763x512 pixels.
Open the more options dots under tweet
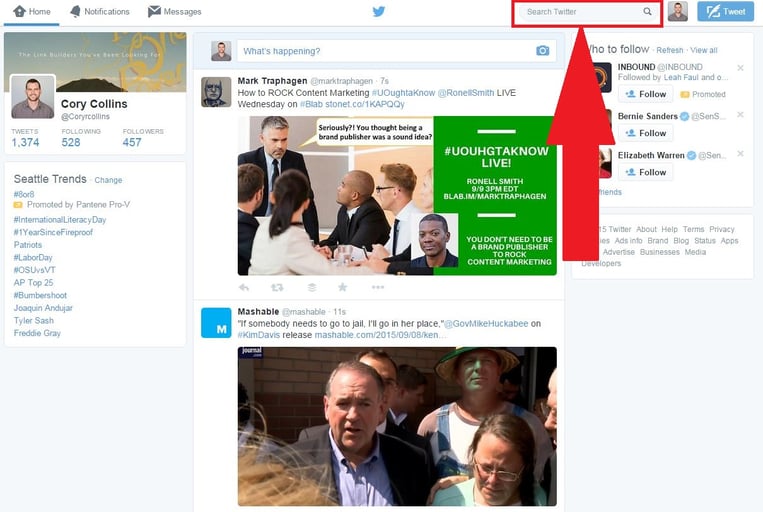pyautogui.click(x=378, y=287)
